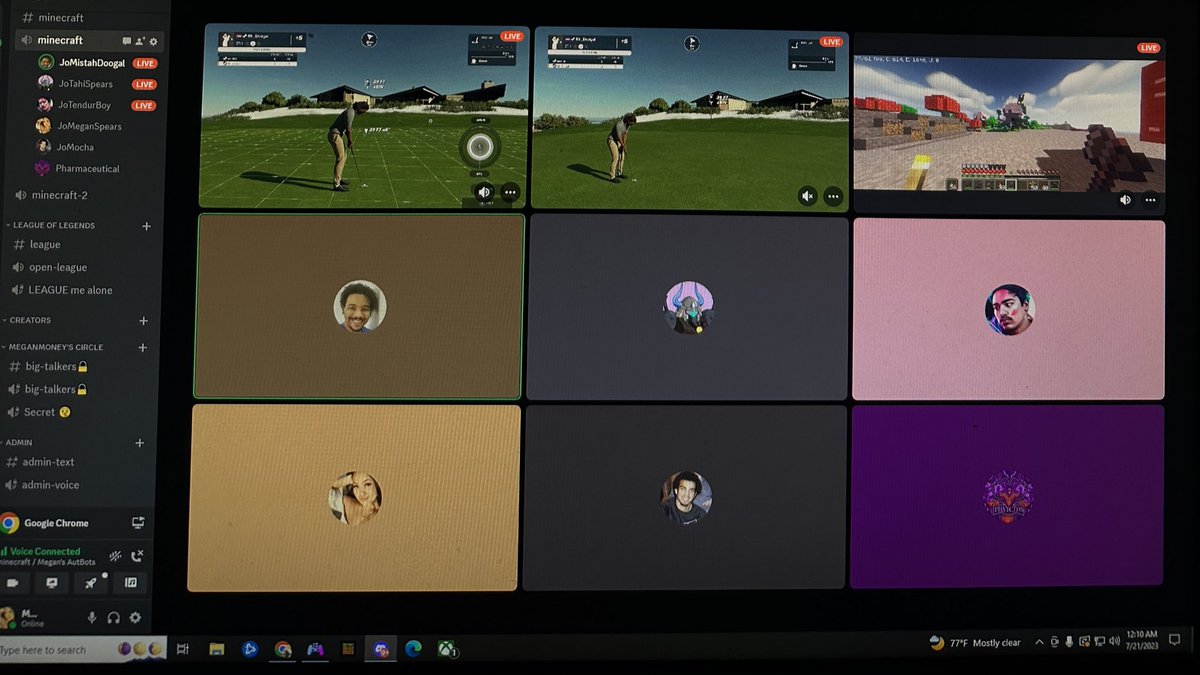Disconnect from voice call

coord(137,555)
